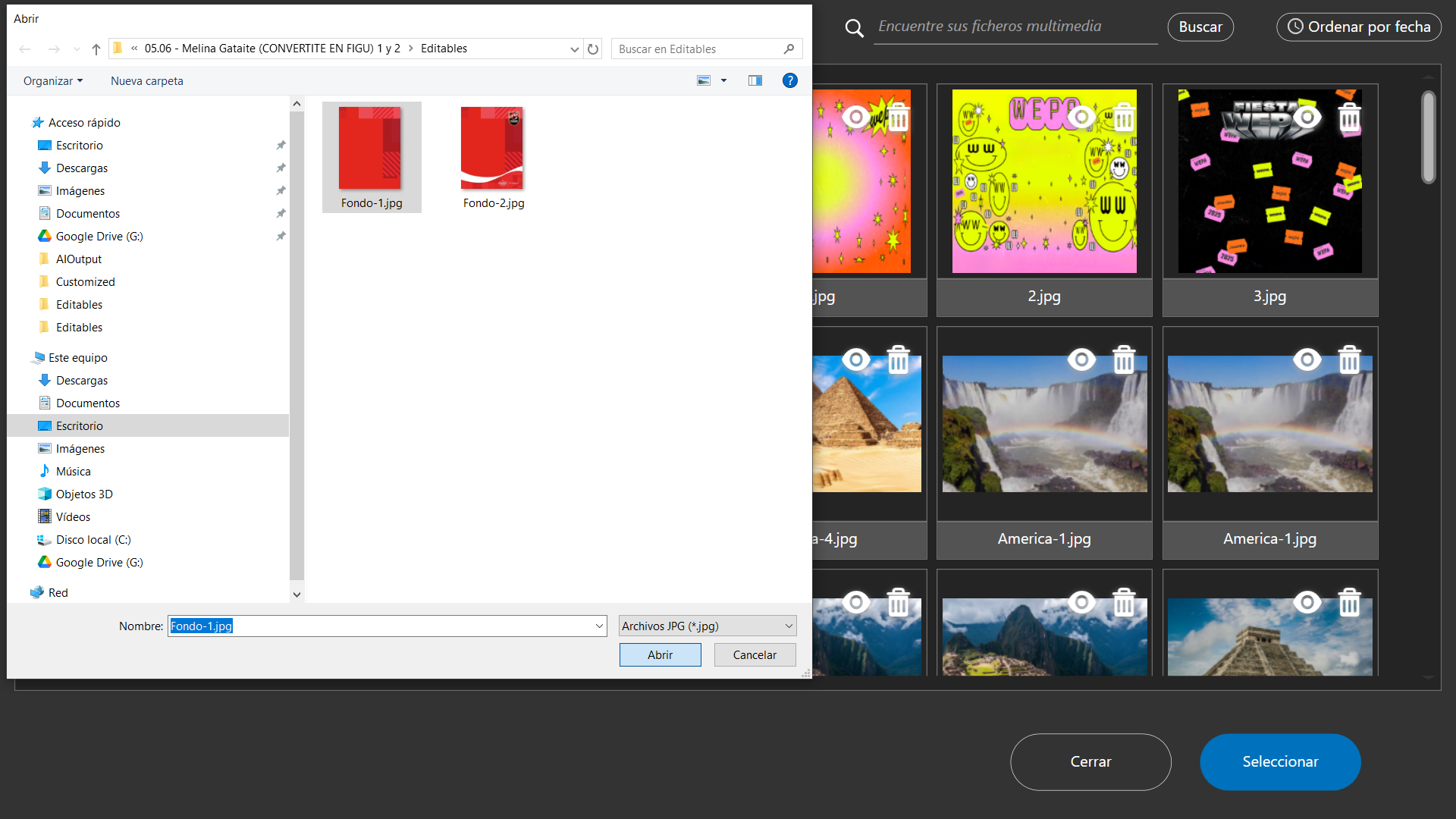Toggle the preview pane icon
The height and width of the screenshot is (819, 1456).
(755, 80)
